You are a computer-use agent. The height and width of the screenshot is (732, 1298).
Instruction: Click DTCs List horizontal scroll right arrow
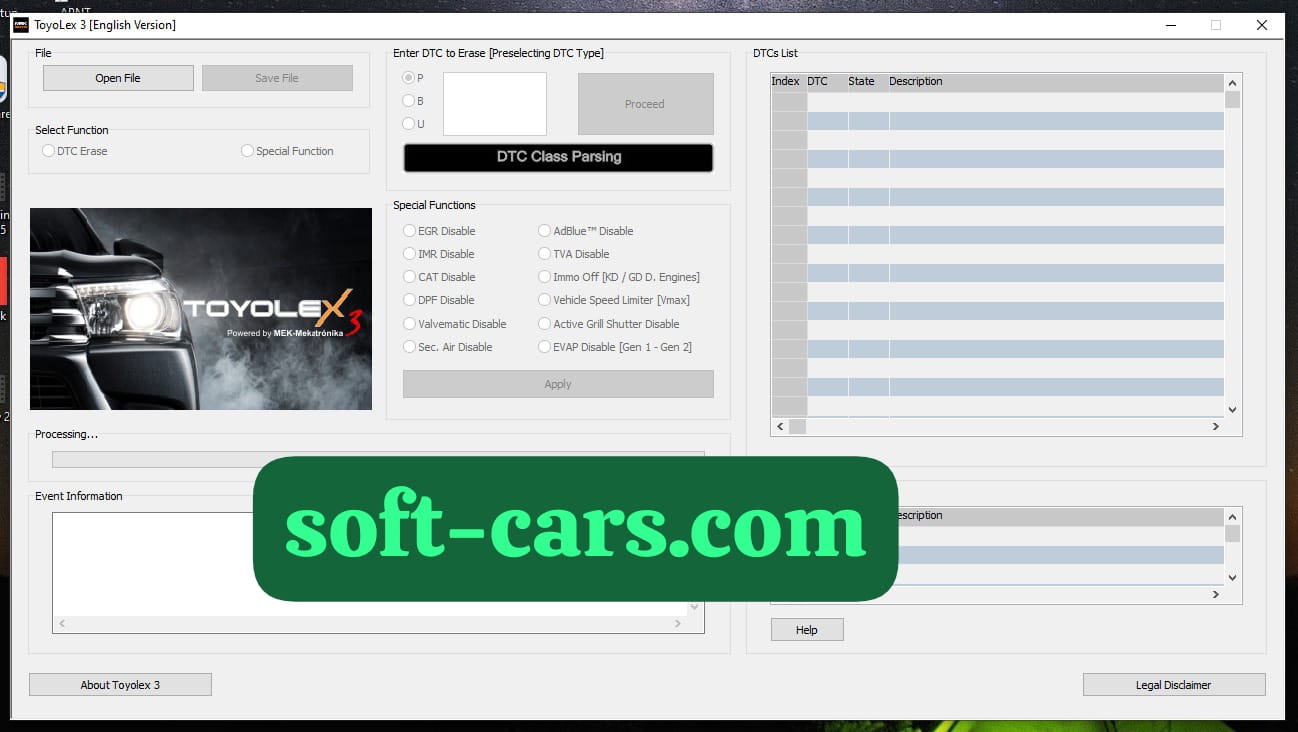tap(1216, 426)
